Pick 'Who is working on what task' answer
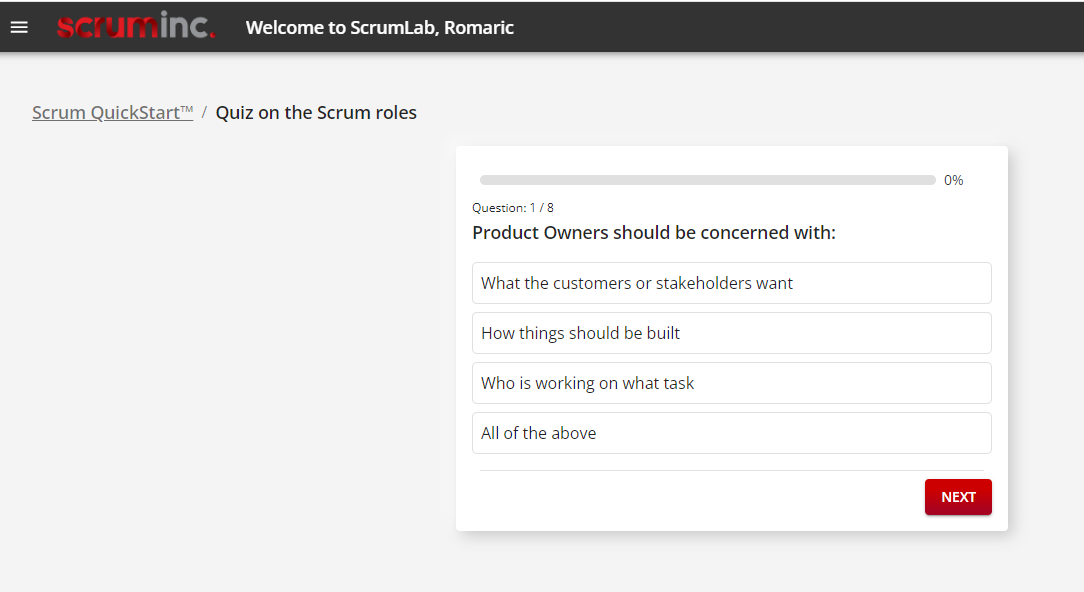 tap(731, 383)
